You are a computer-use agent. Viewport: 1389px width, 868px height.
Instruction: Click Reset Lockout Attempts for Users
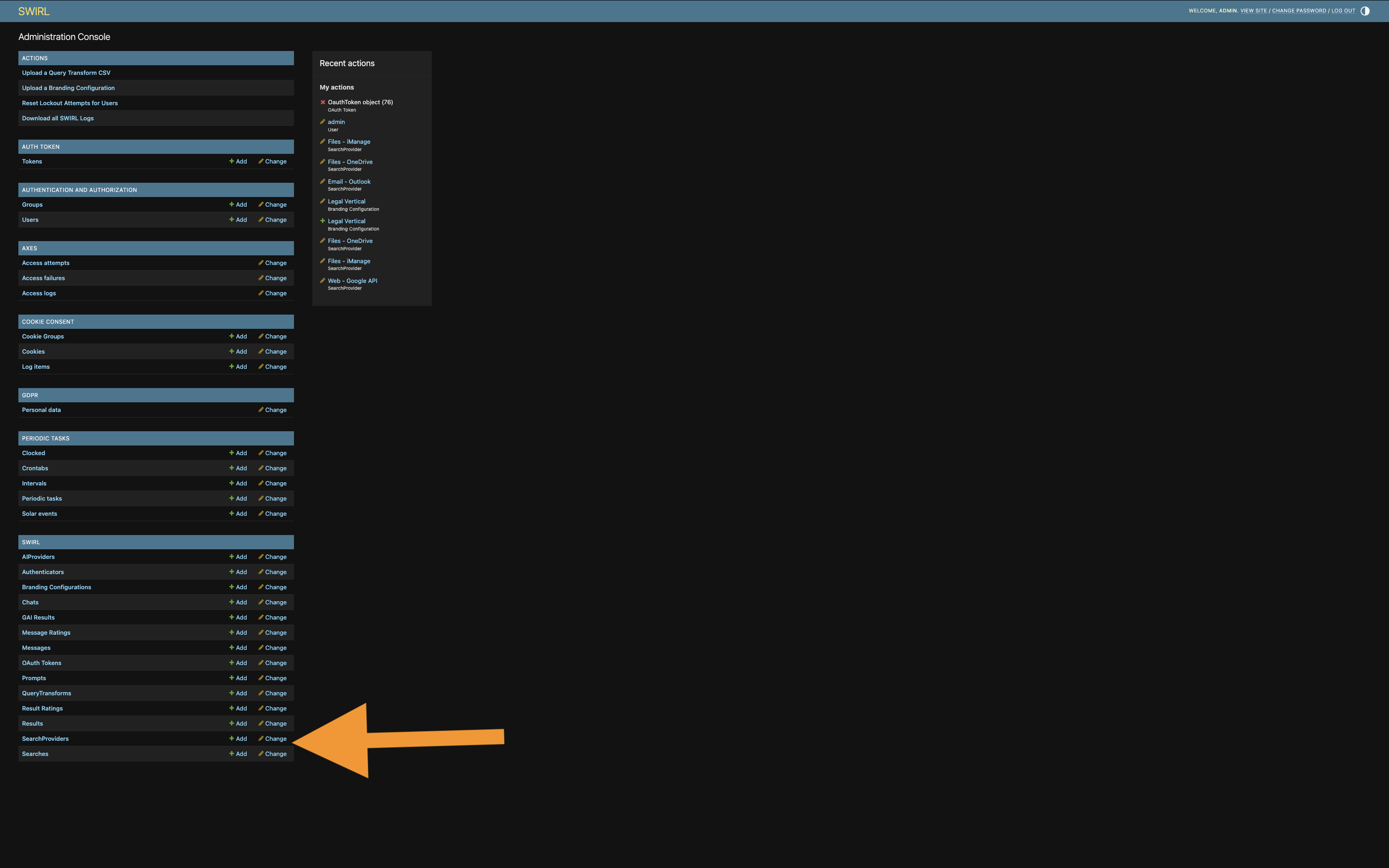(69, 103)
